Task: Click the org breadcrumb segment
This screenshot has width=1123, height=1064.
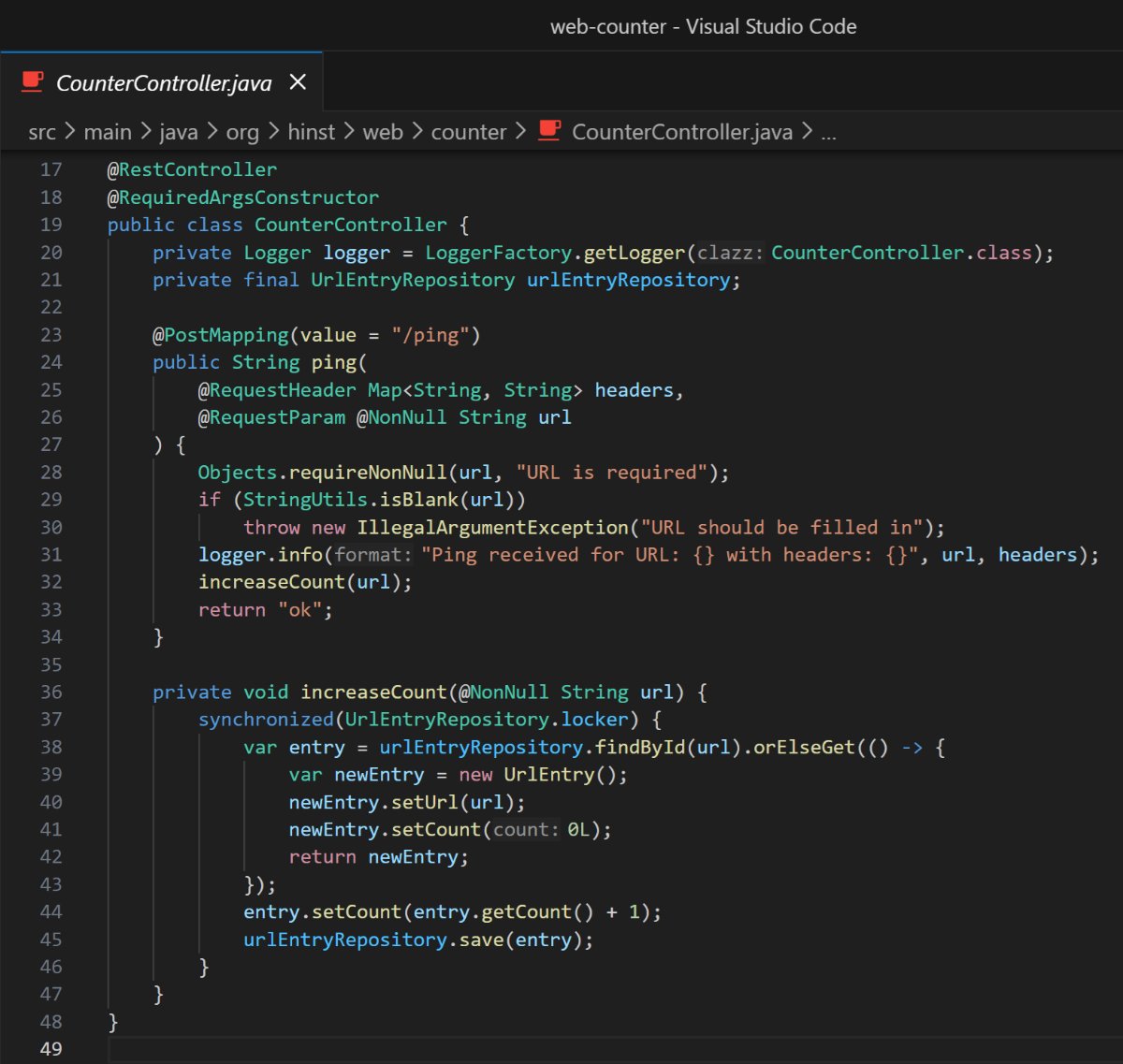Action: coord(241,132)
